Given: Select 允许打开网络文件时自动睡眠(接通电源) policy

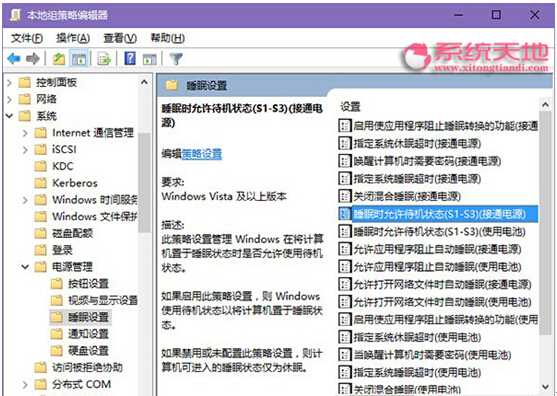Looking at the screenshot, I should 442,284.
